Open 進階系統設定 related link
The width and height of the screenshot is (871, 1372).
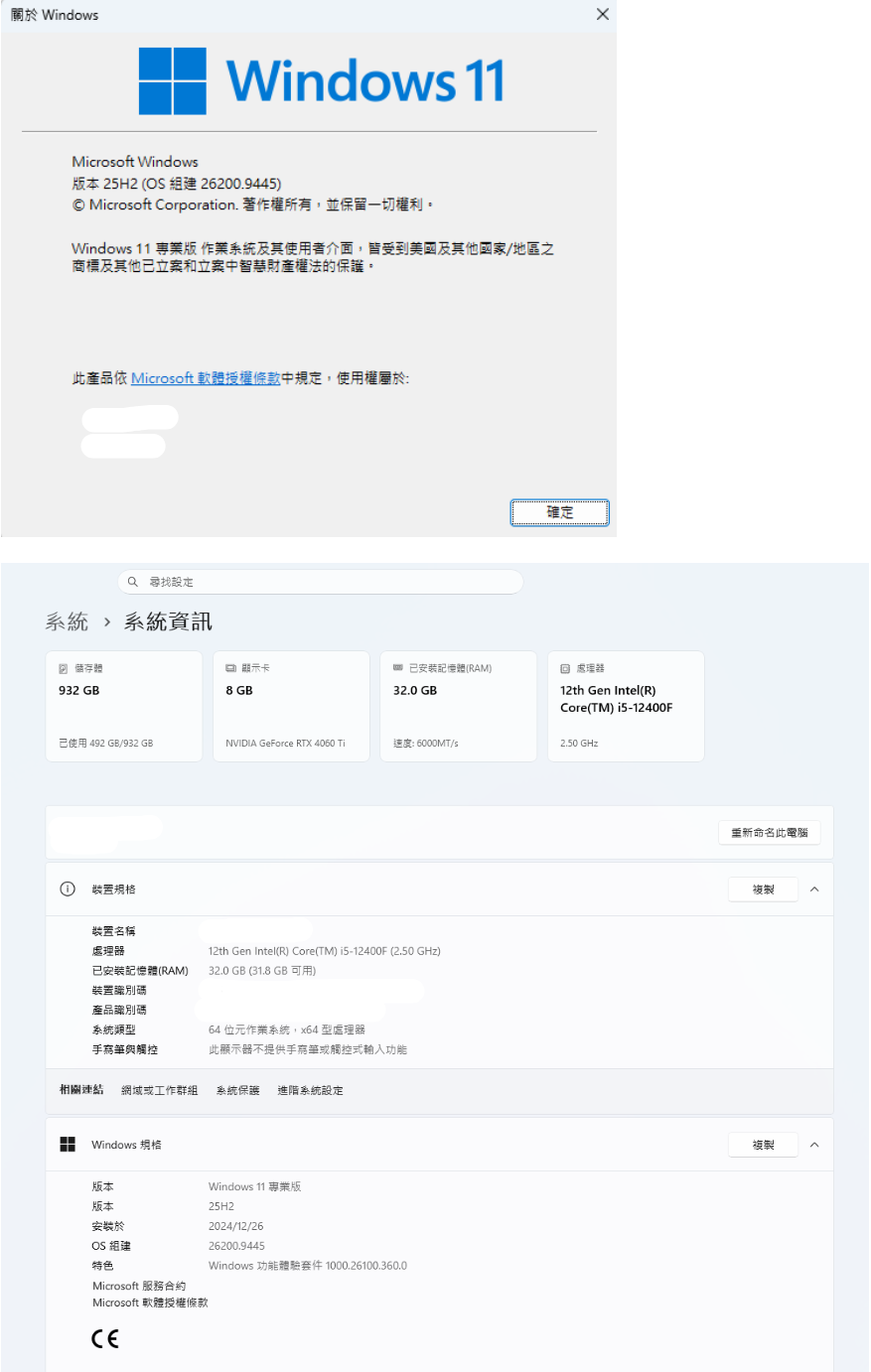click(310, 1090)
